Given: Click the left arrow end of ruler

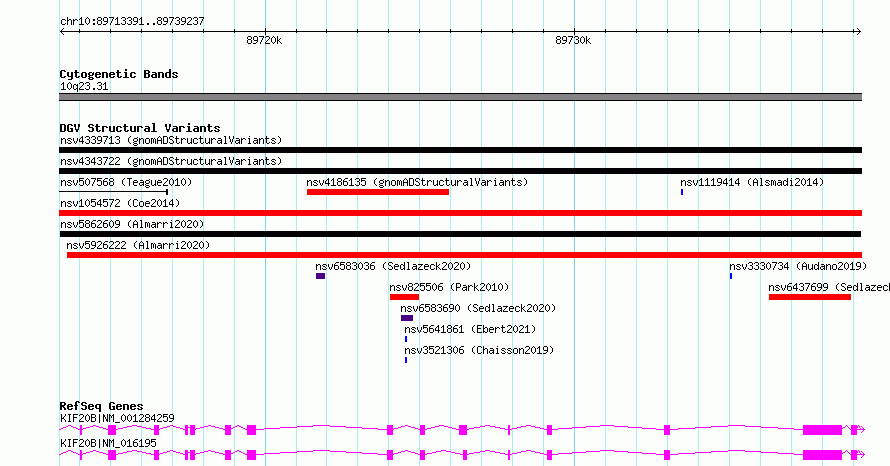Looking at the screenshot, I should pos(62,32).
